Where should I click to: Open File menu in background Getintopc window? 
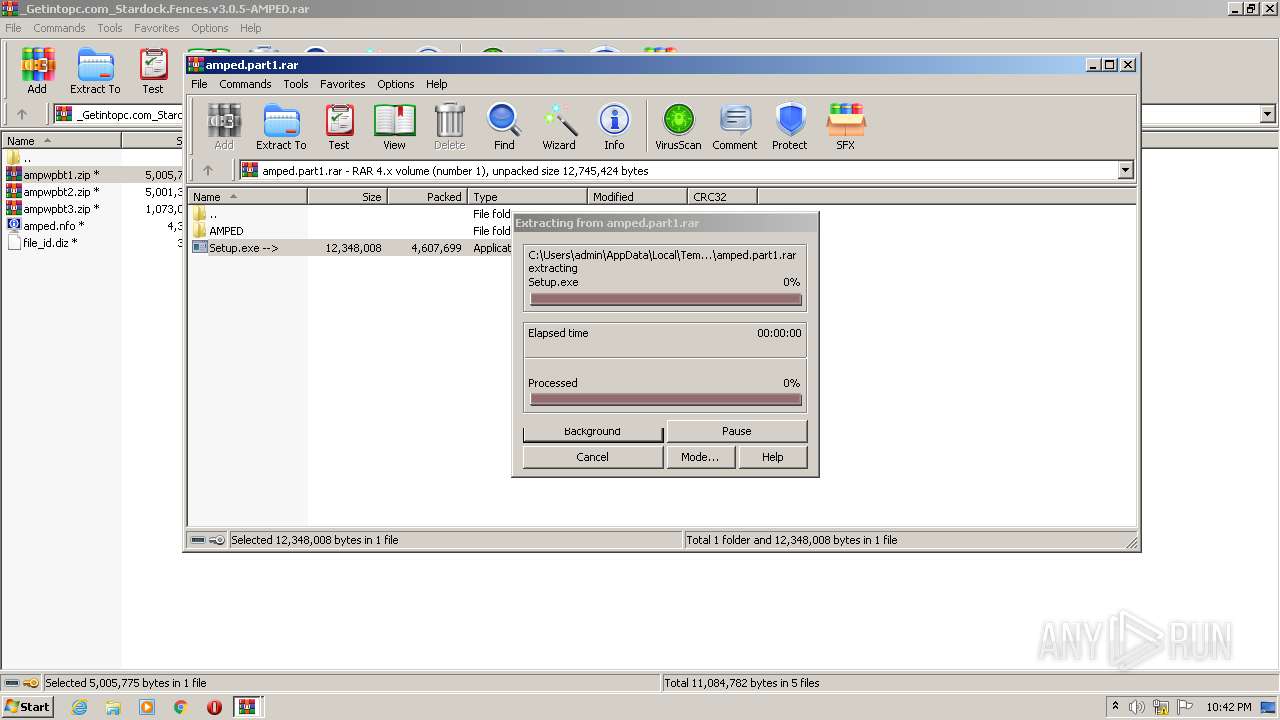pyautogui.click(x=13, y=28)
